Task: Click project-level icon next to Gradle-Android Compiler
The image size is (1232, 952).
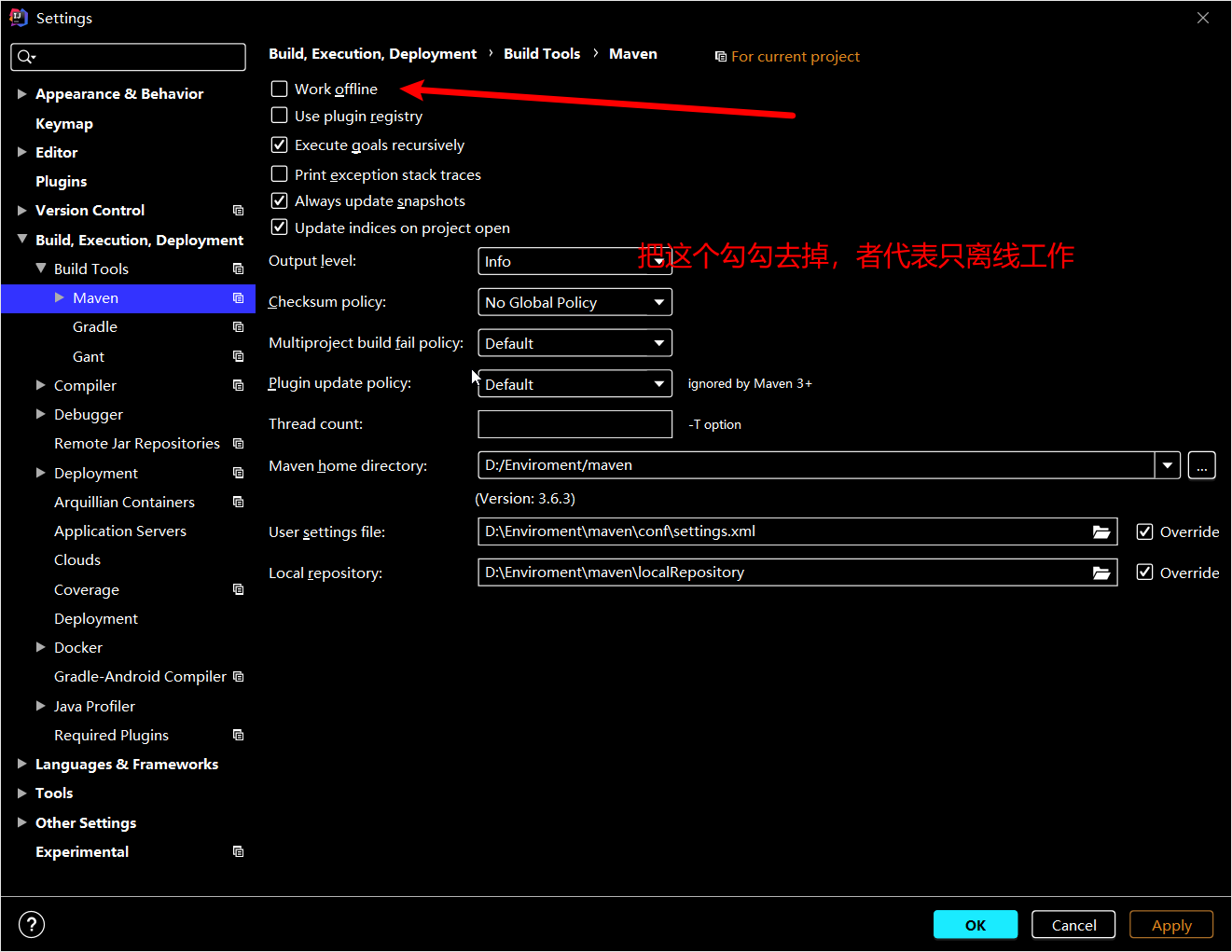Action: point(238,676)
